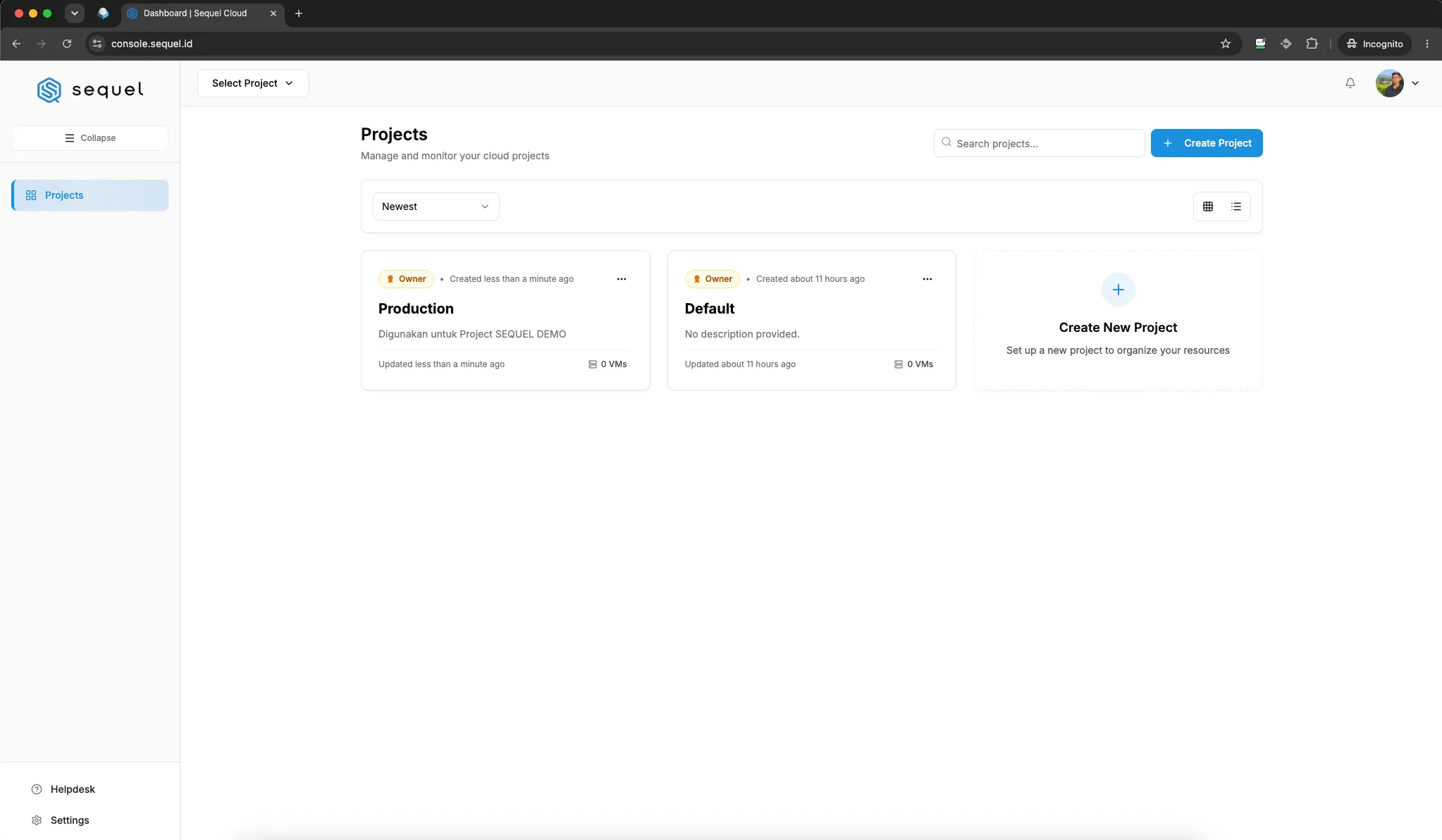Image resolution: width=1442 pixels, height=840 pixels.
Task: Focus the Search projects field
Action: (1039, 143)
